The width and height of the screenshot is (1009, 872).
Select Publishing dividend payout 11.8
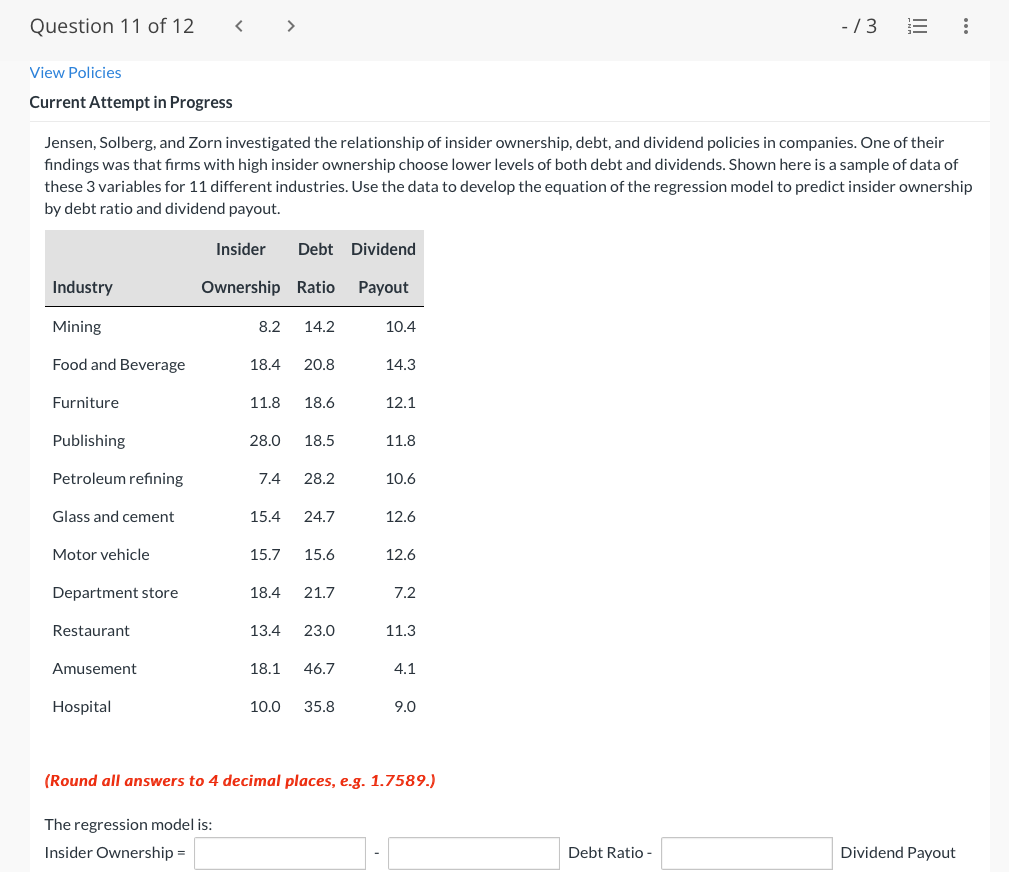(x=400, y=440)
